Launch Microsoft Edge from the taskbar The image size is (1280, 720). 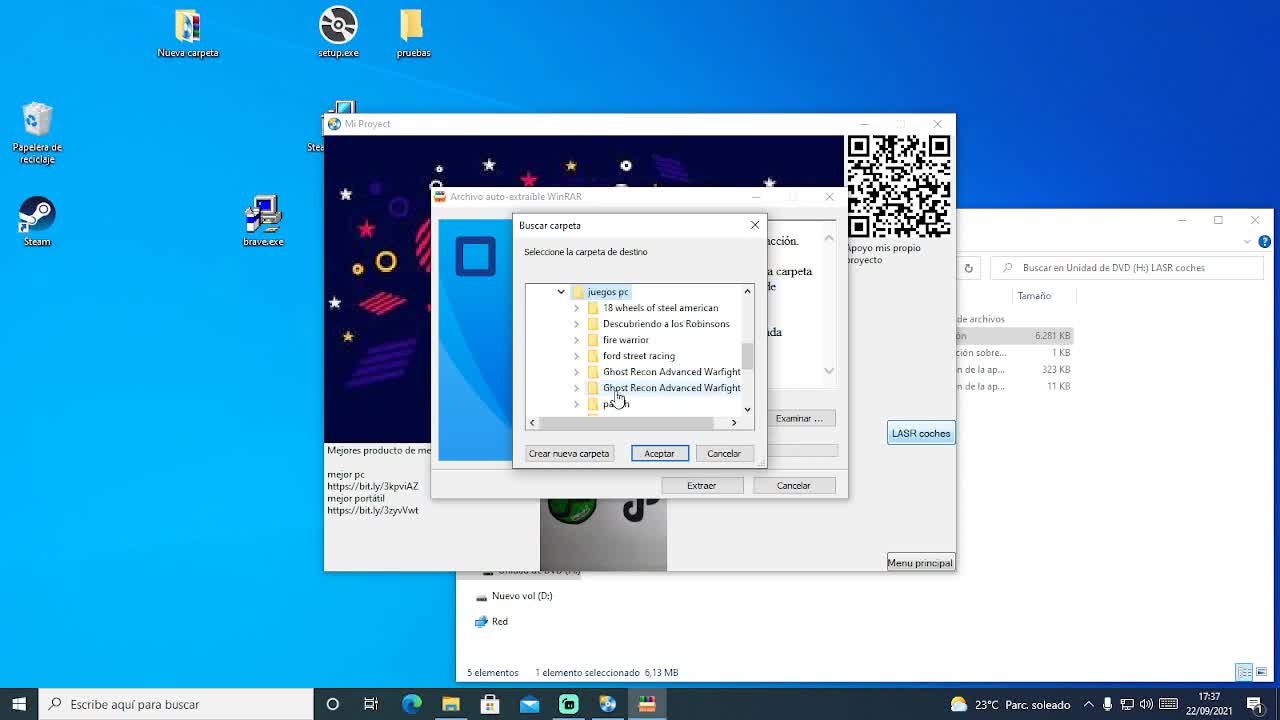click(x=411, y=704)
